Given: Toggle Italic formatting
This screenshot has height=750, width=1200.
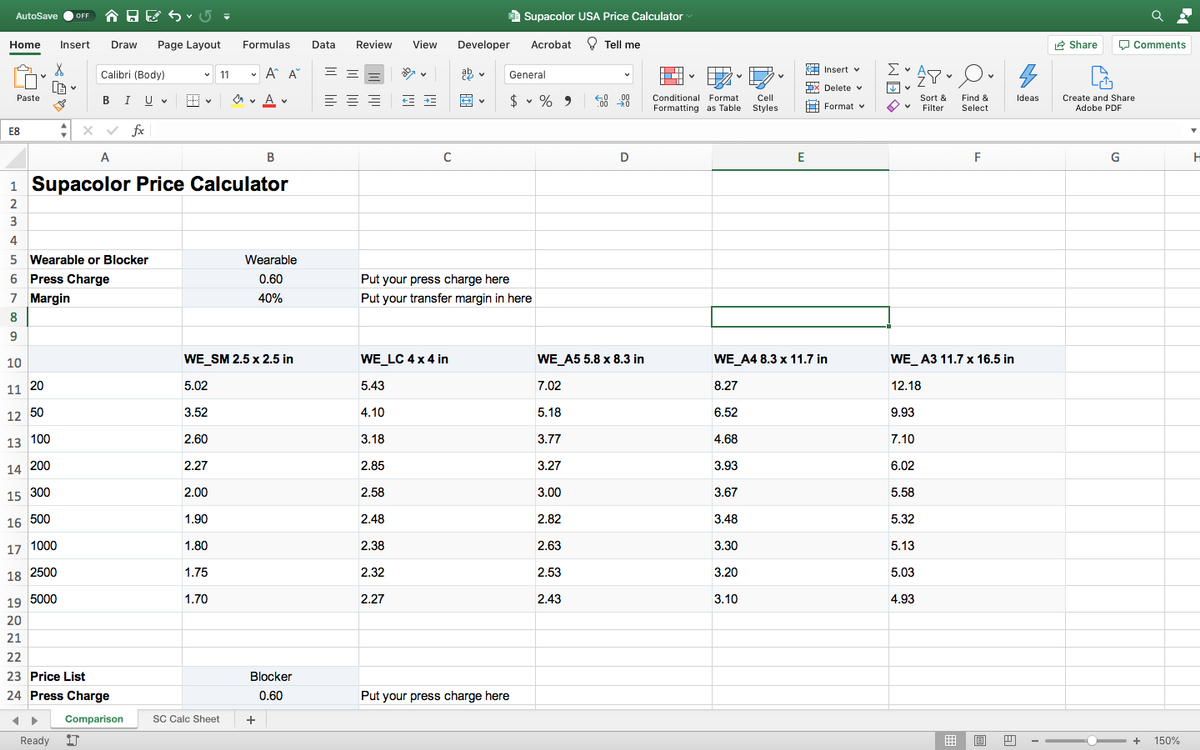Looking at the screenshot, I should click(x=128, y=100).
